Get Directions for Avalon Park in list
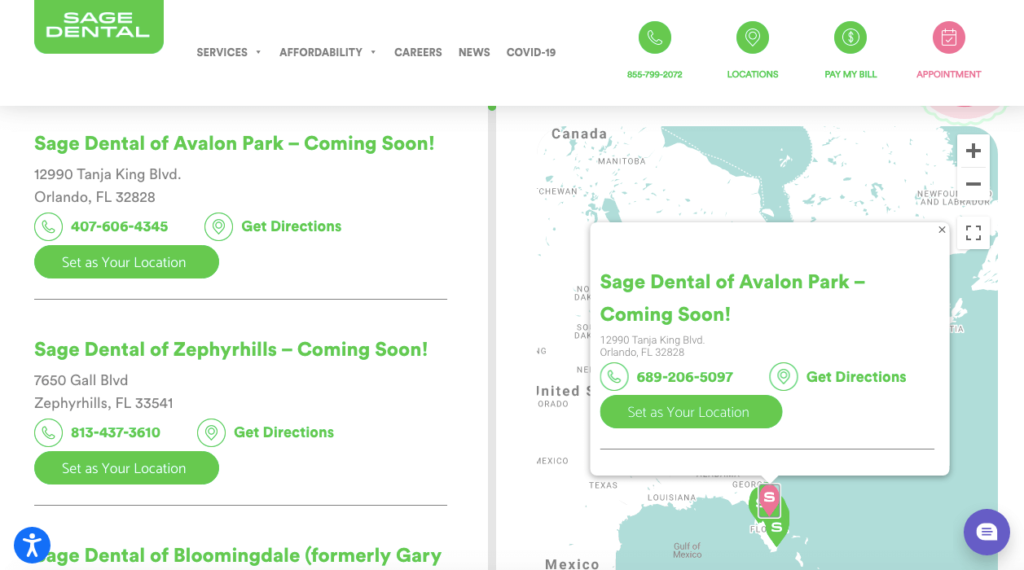The image size is (1024, 570). tap(291, 227)
